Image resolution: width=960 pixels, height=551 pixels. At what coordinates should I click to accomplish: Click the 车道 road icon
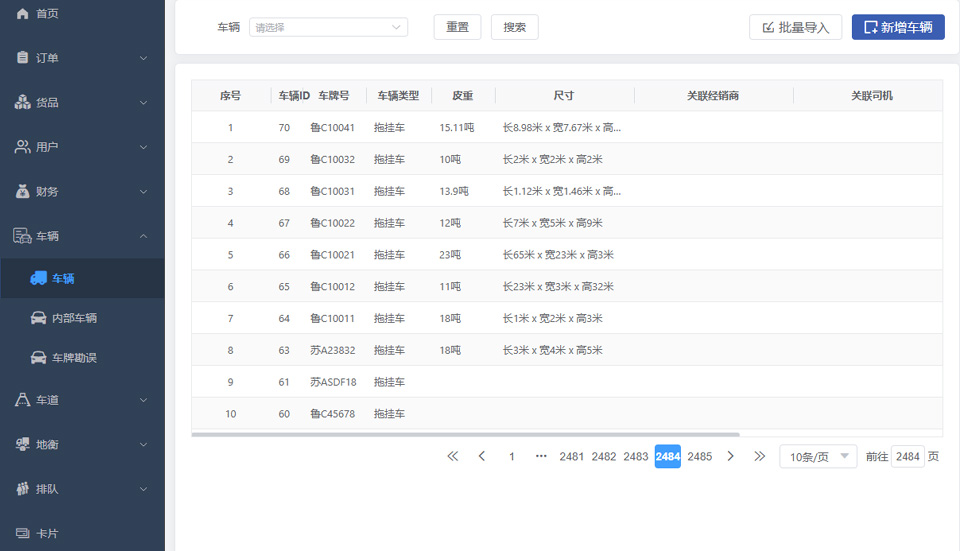[23, 400]
